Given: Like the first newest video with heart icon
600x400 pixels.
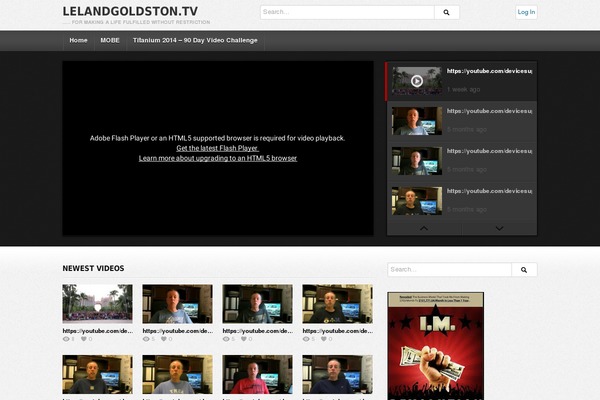Looking at the screenshot, I should point(83,339).
